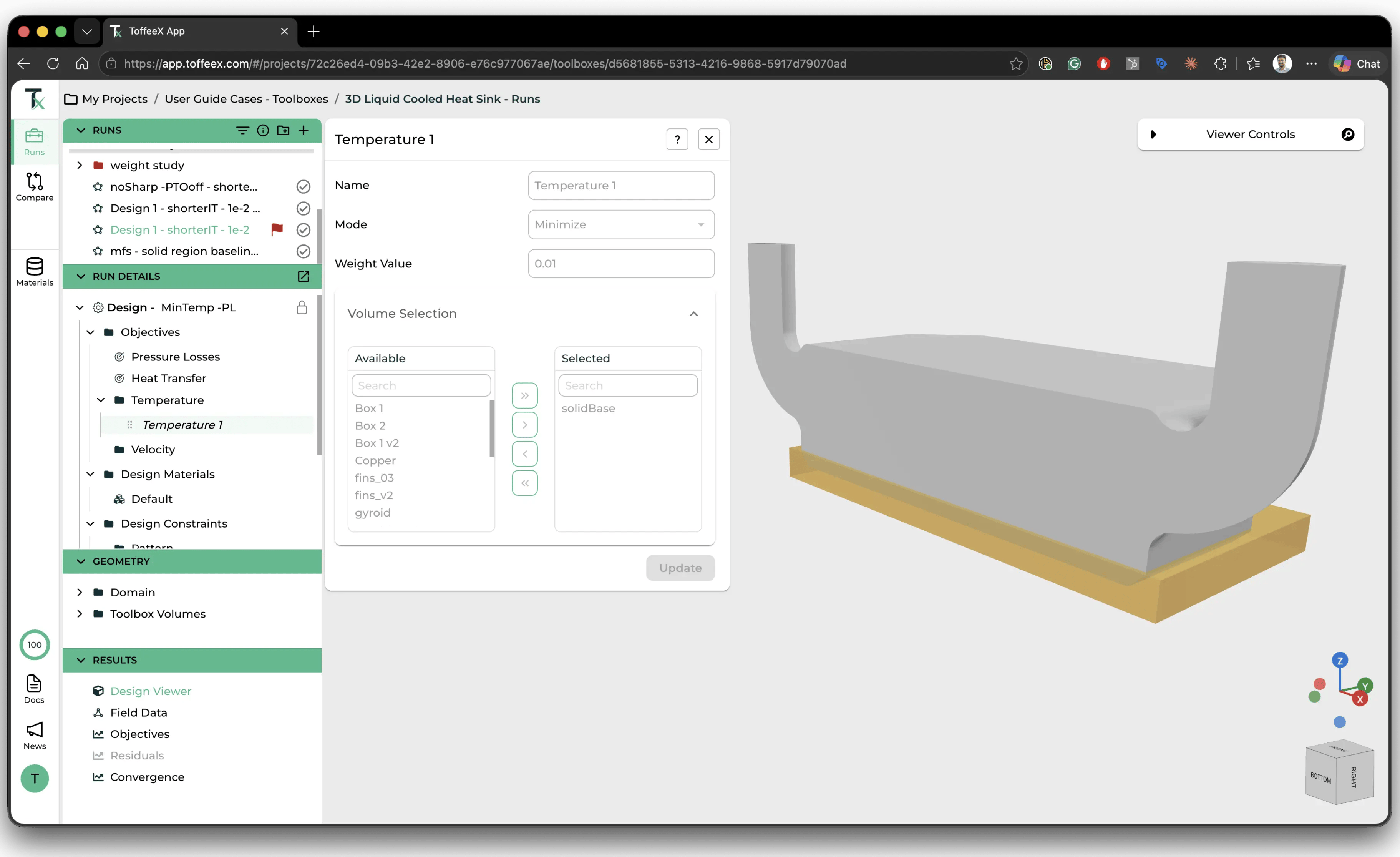The height and width of the screenshot is (857, 1400).
Task: Open the Runs sidebar section
Action: pyautogui.click(x=34, y=142)
